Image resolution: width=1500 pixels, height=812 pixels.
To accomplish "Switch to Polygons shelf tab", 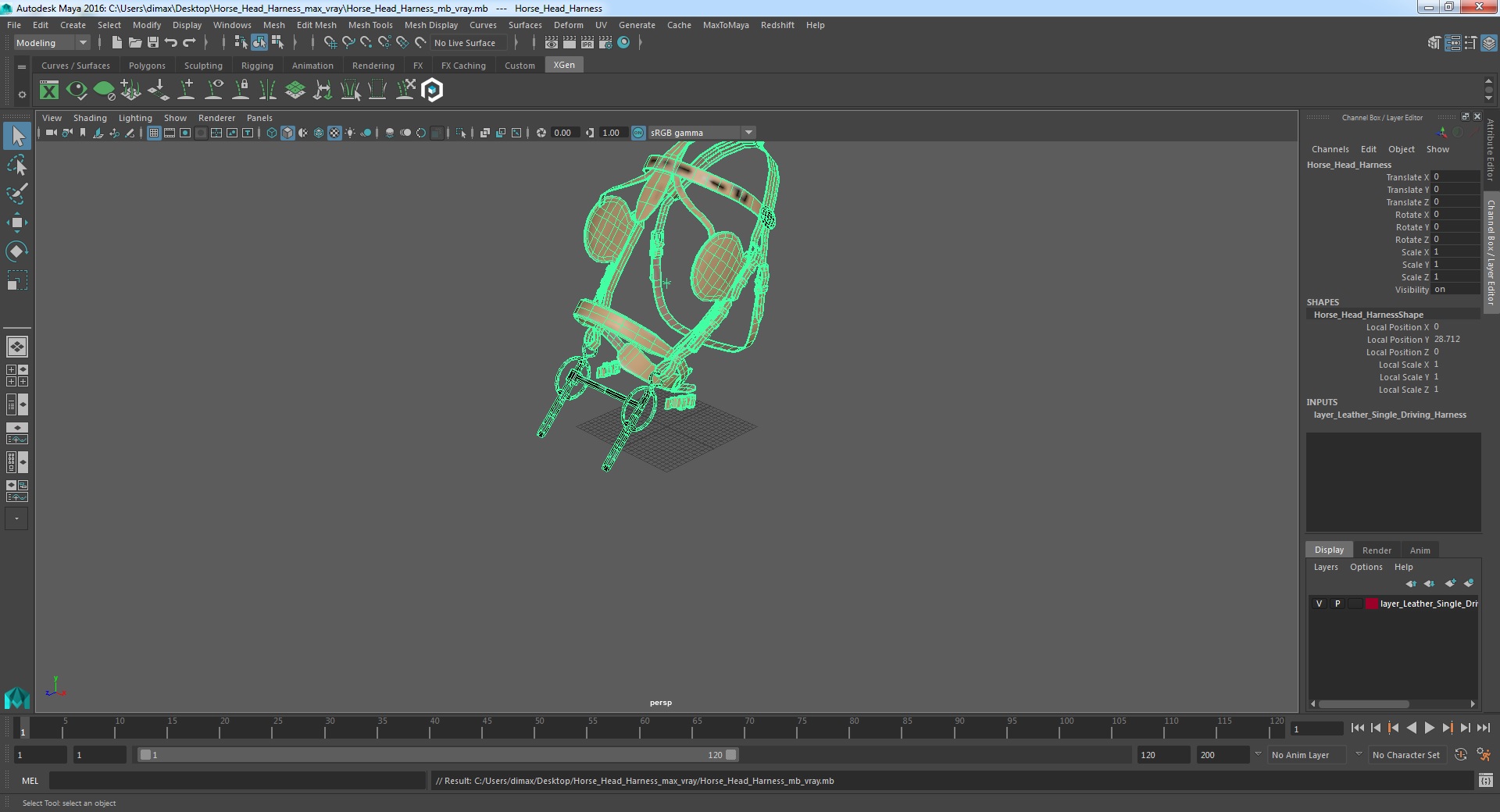I will [x=147, y=66].
